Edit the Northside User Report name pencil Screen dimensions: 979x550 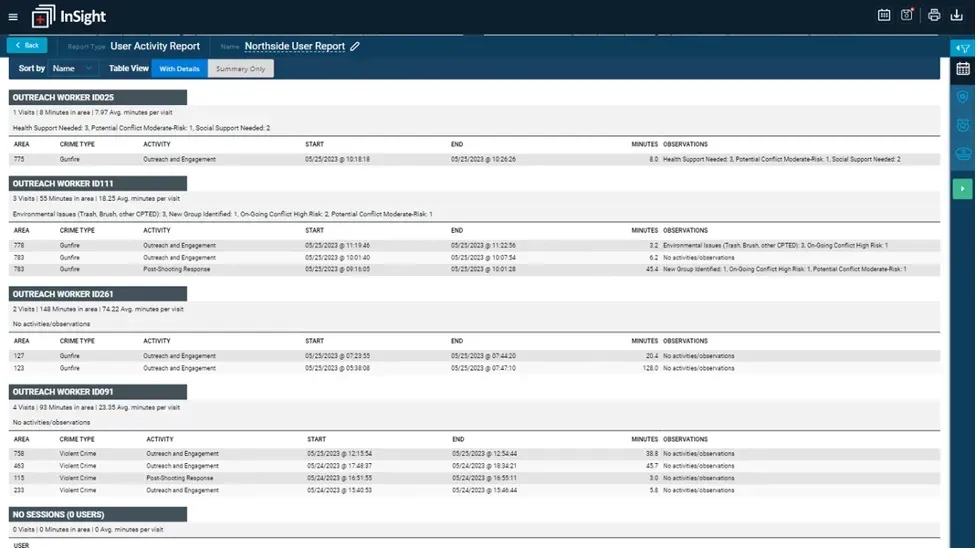[x=355, y=46]
